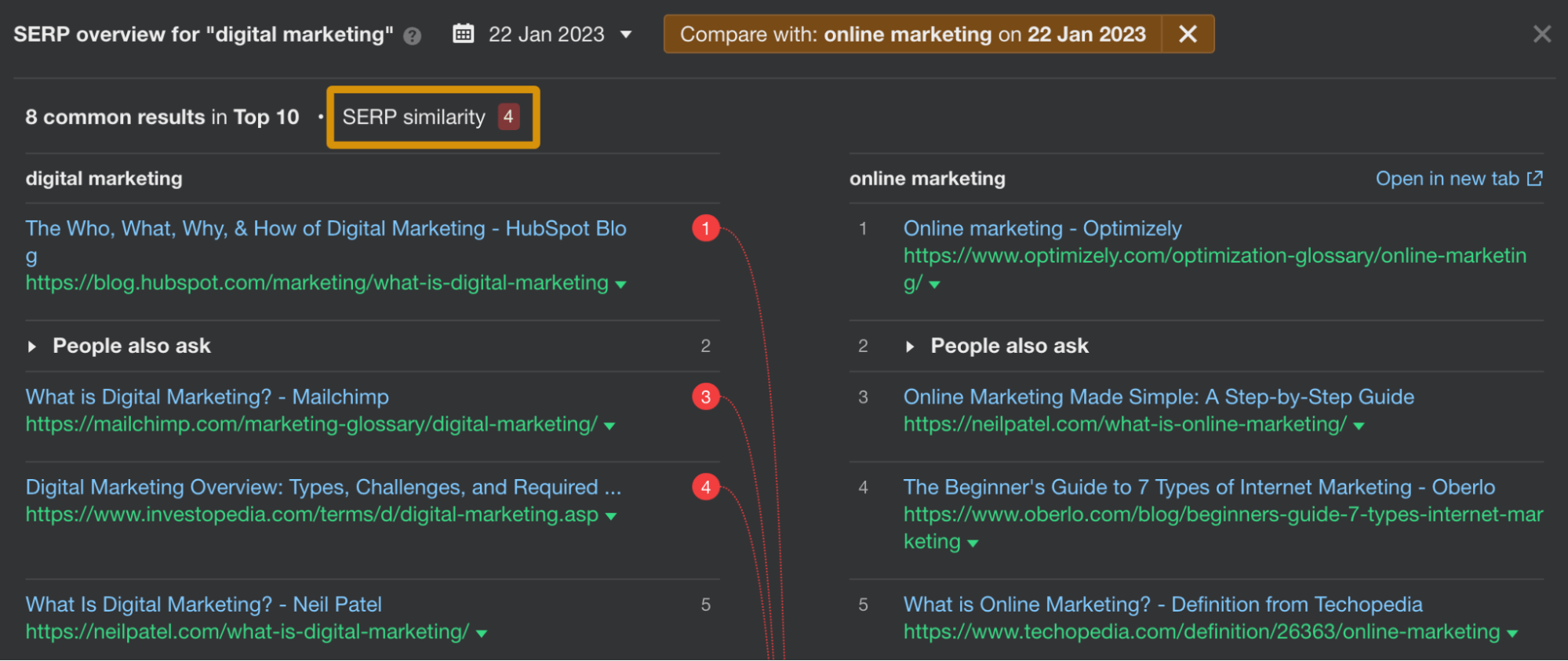Click red position badge number 4
This screenshot has height=661, width=1568.
[x=705, y=487]
